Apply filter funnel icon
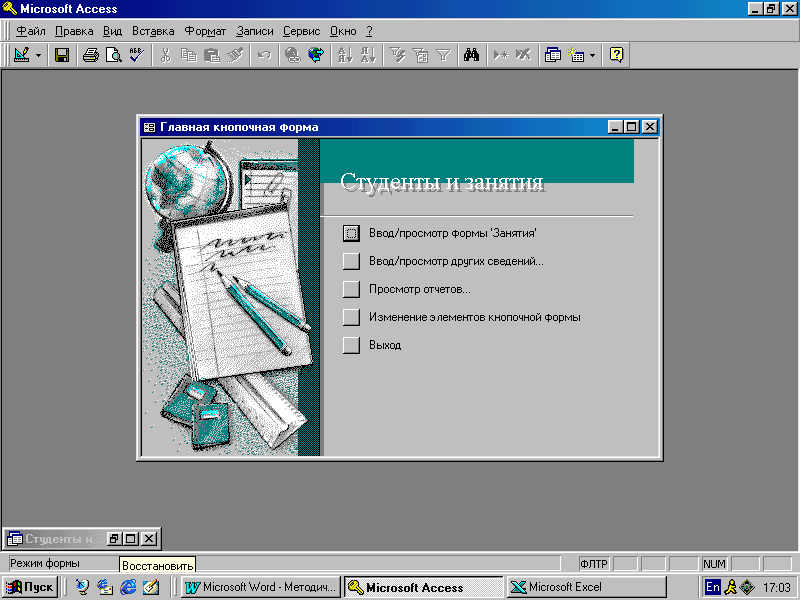The width and height of the screenshot is (800, 600). pos(443,55)
